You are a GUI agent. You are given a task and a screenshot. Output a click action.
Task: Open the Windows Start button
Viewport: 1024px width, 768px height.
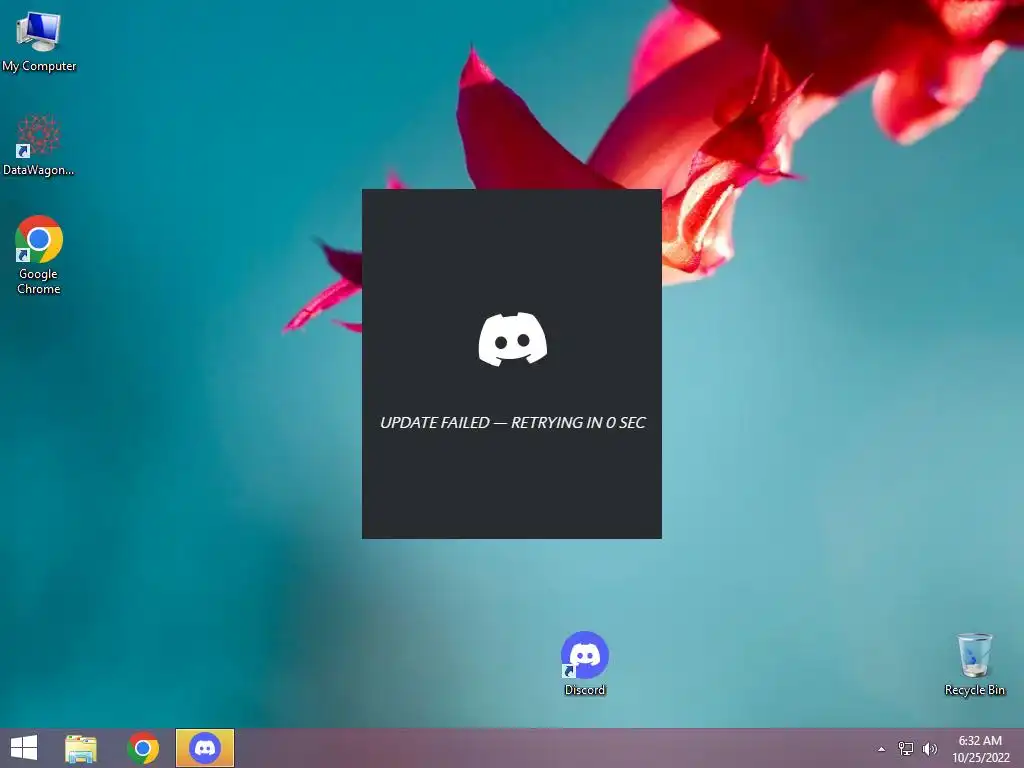click(24, 748)
